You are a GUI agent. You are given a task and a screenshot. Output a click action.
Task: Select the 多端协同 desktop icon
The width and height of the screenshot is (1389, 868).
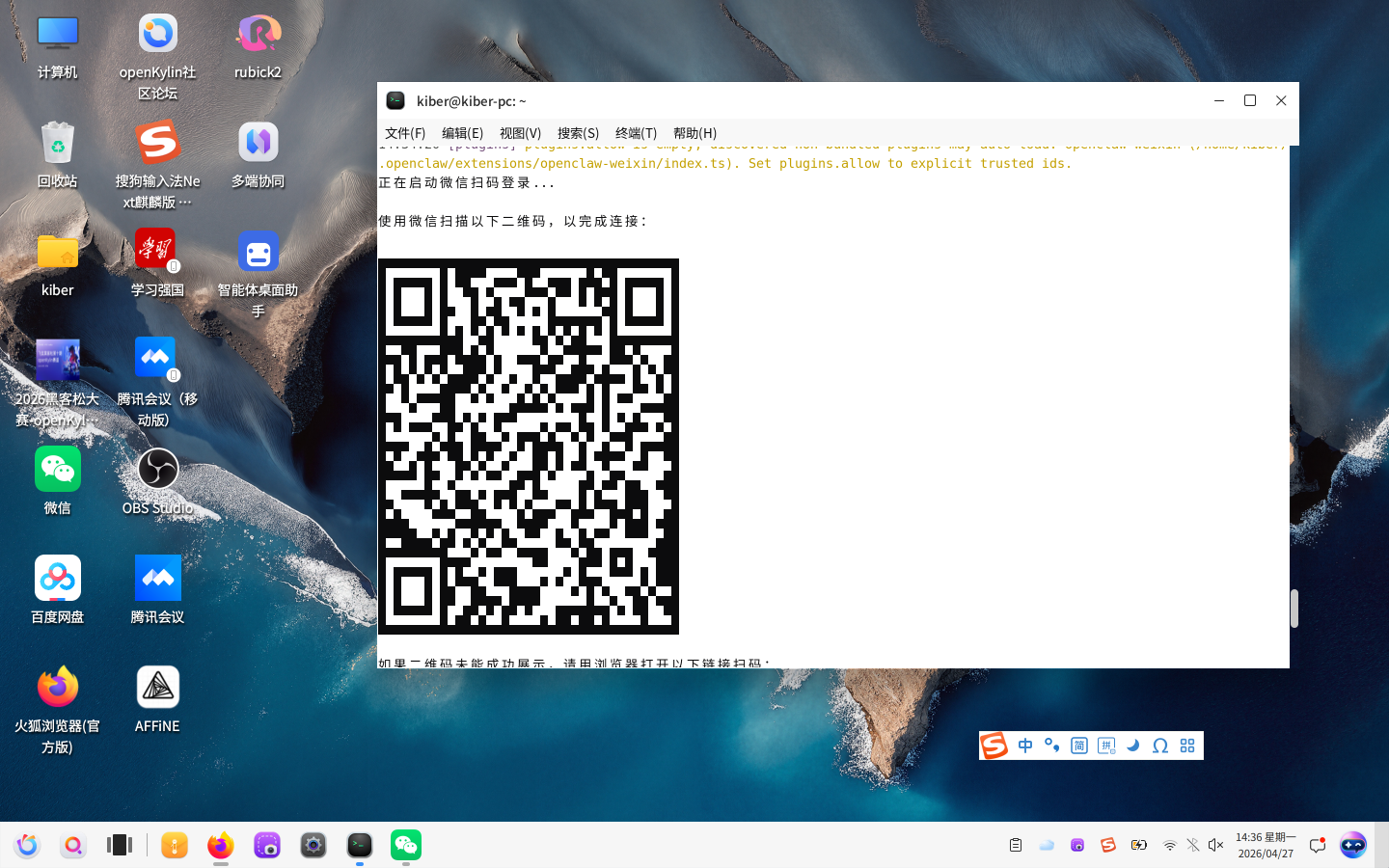tap(258, 155)
